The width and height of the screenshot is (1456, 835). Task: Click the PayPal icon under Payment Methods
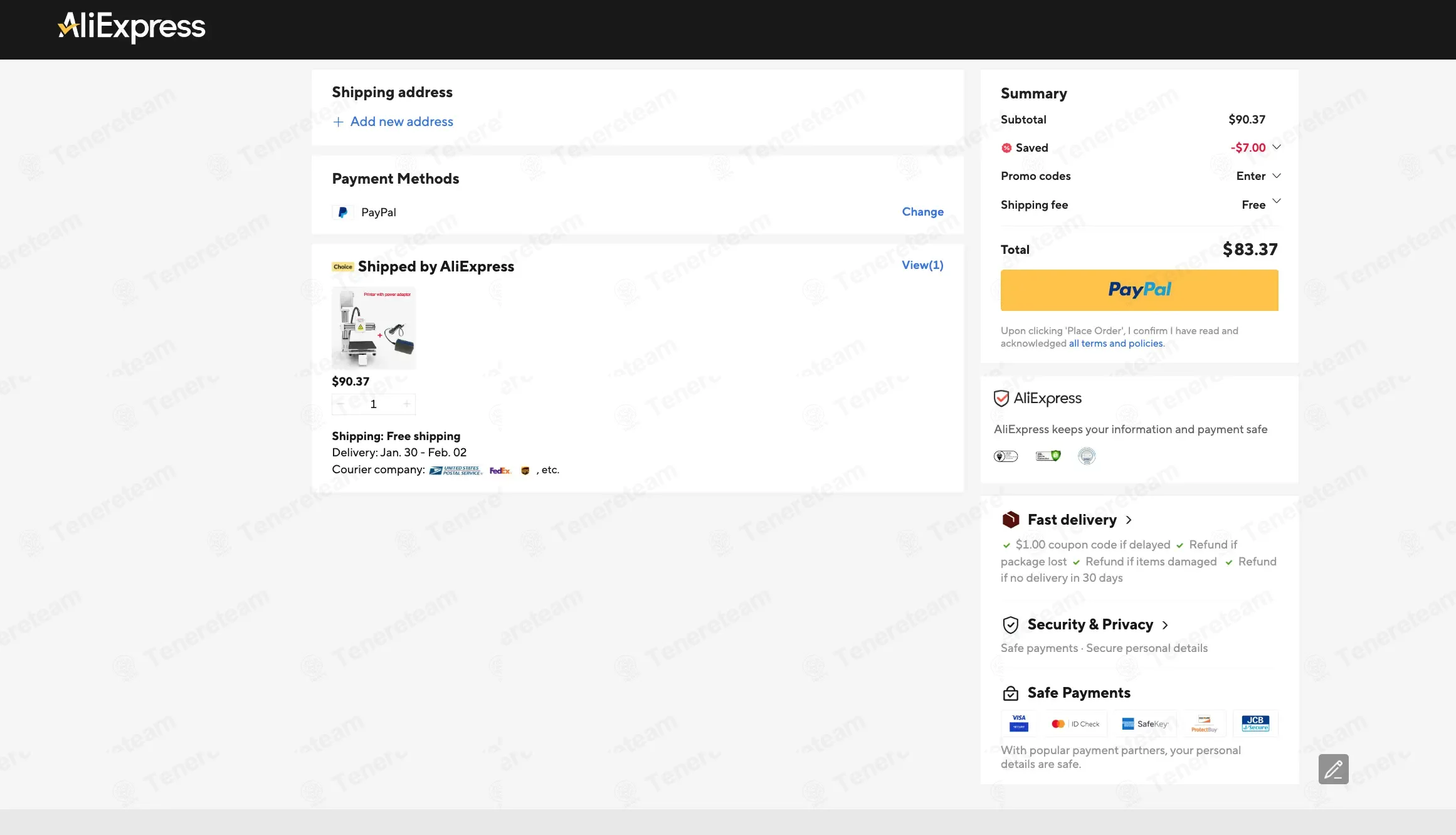[x=342, y=213]
